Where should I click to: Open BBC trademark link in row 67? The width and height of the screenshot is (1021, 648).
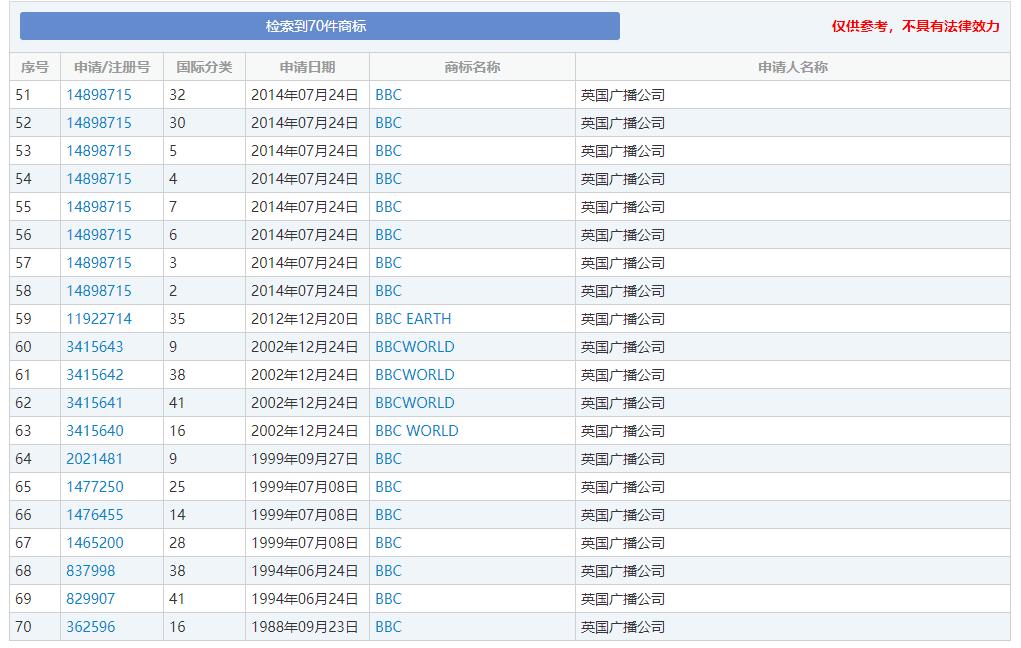click(x=388, y=542)
